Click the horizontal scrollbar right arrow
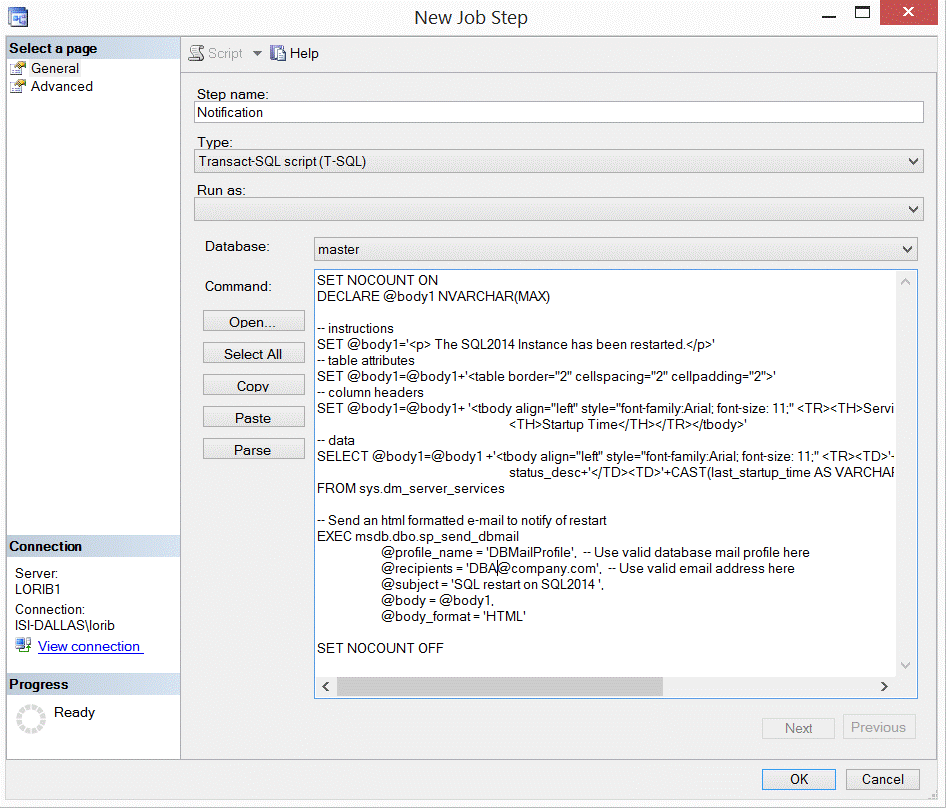The image size is (946, 808). pyautogui.click(x=884, y=687)
